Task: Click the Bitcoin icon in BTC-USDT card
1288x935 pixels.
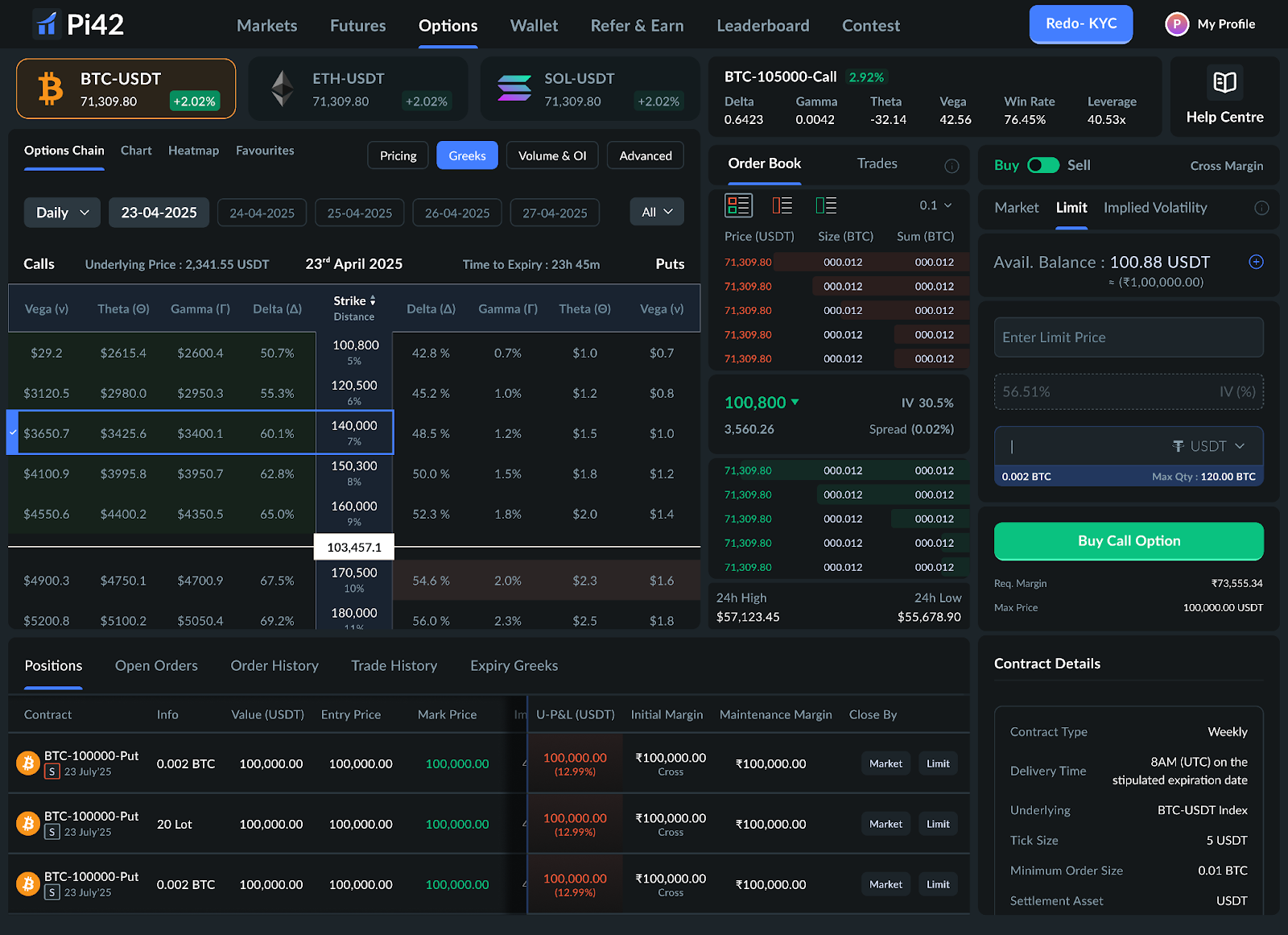Action: click(x=51, y=89)
